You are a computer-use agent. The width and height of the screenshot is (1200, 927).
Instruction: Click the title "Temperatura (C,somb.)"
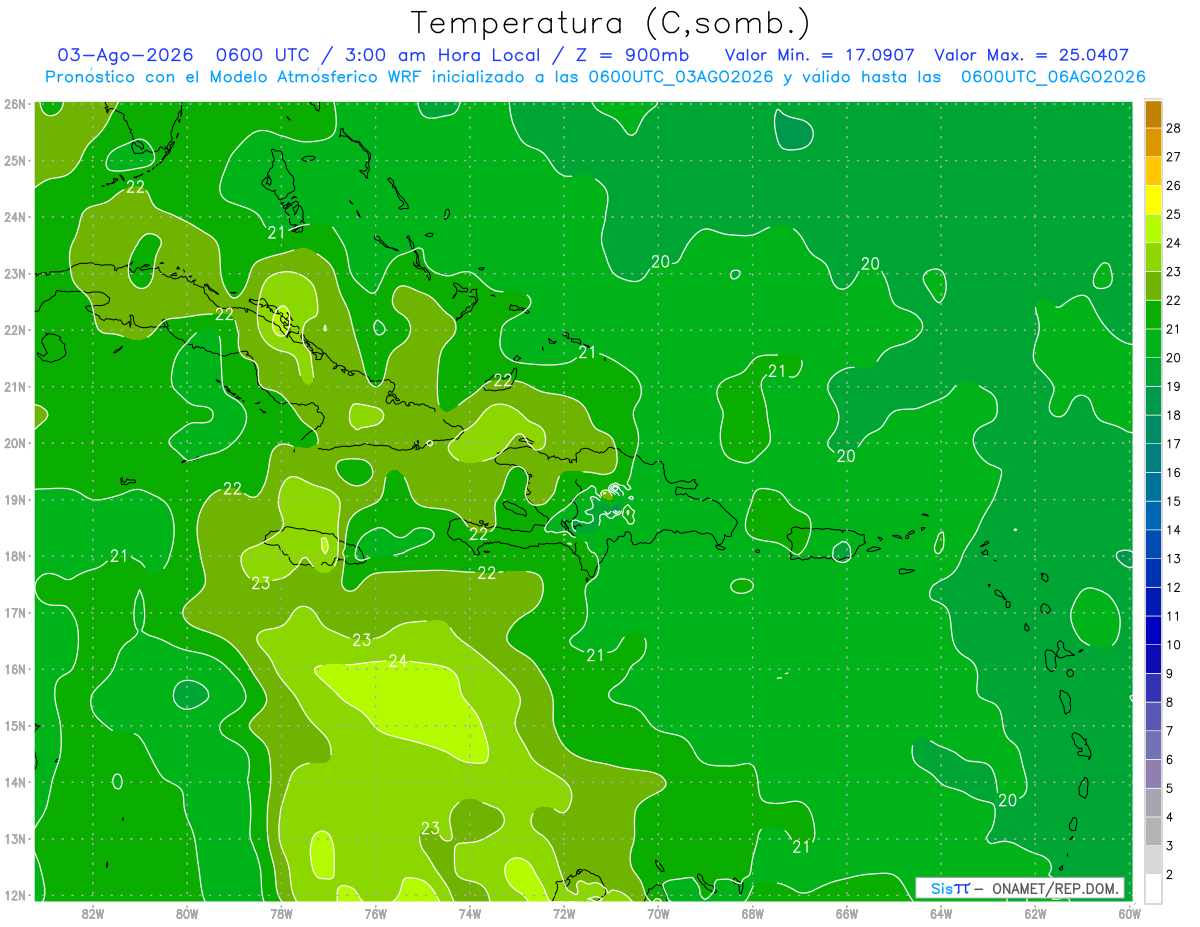click(x=610, y=23)
